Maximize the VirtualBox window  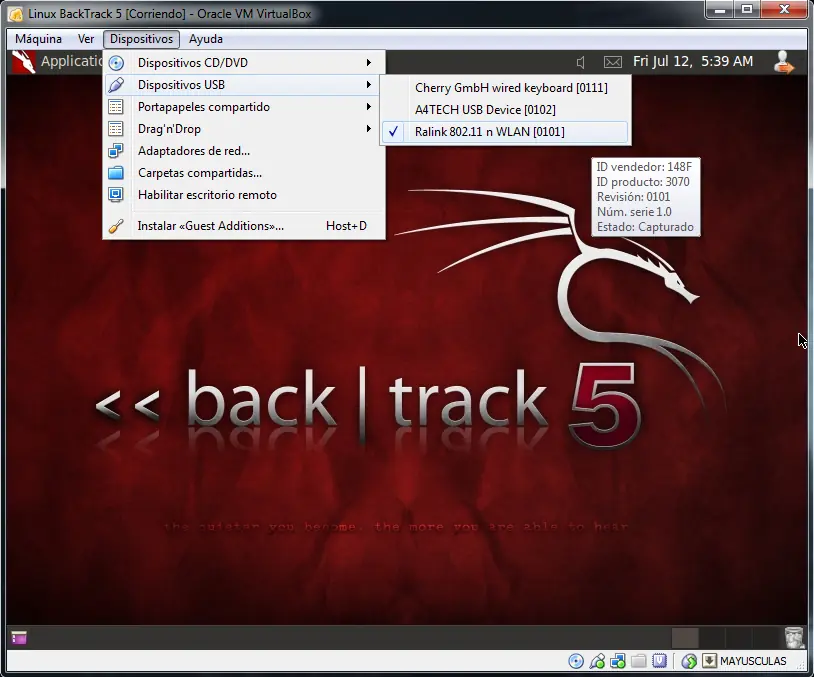[x=747, y=9]
